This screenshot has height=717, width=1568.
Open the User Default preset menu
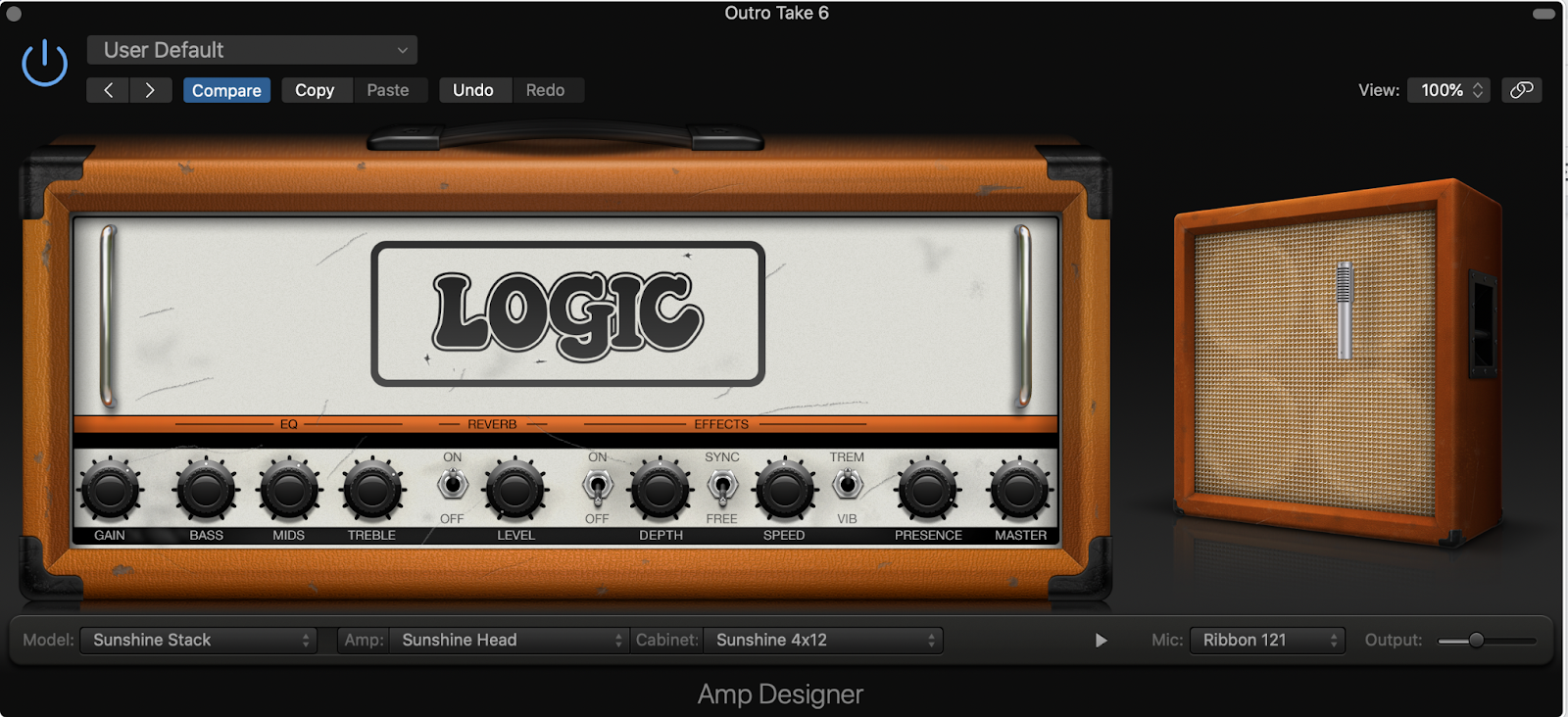tap(252, 50)
